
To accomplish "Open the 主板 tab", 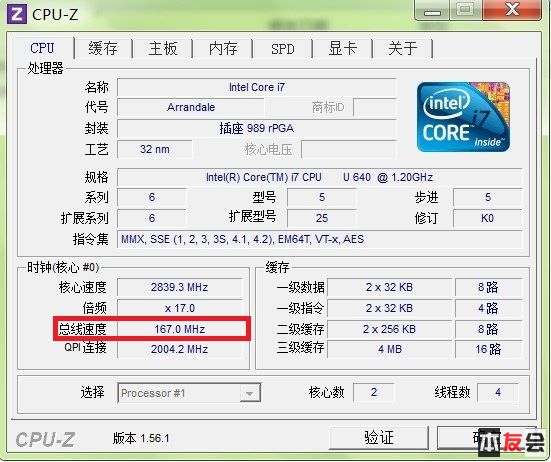I will (x=163, y=48).
